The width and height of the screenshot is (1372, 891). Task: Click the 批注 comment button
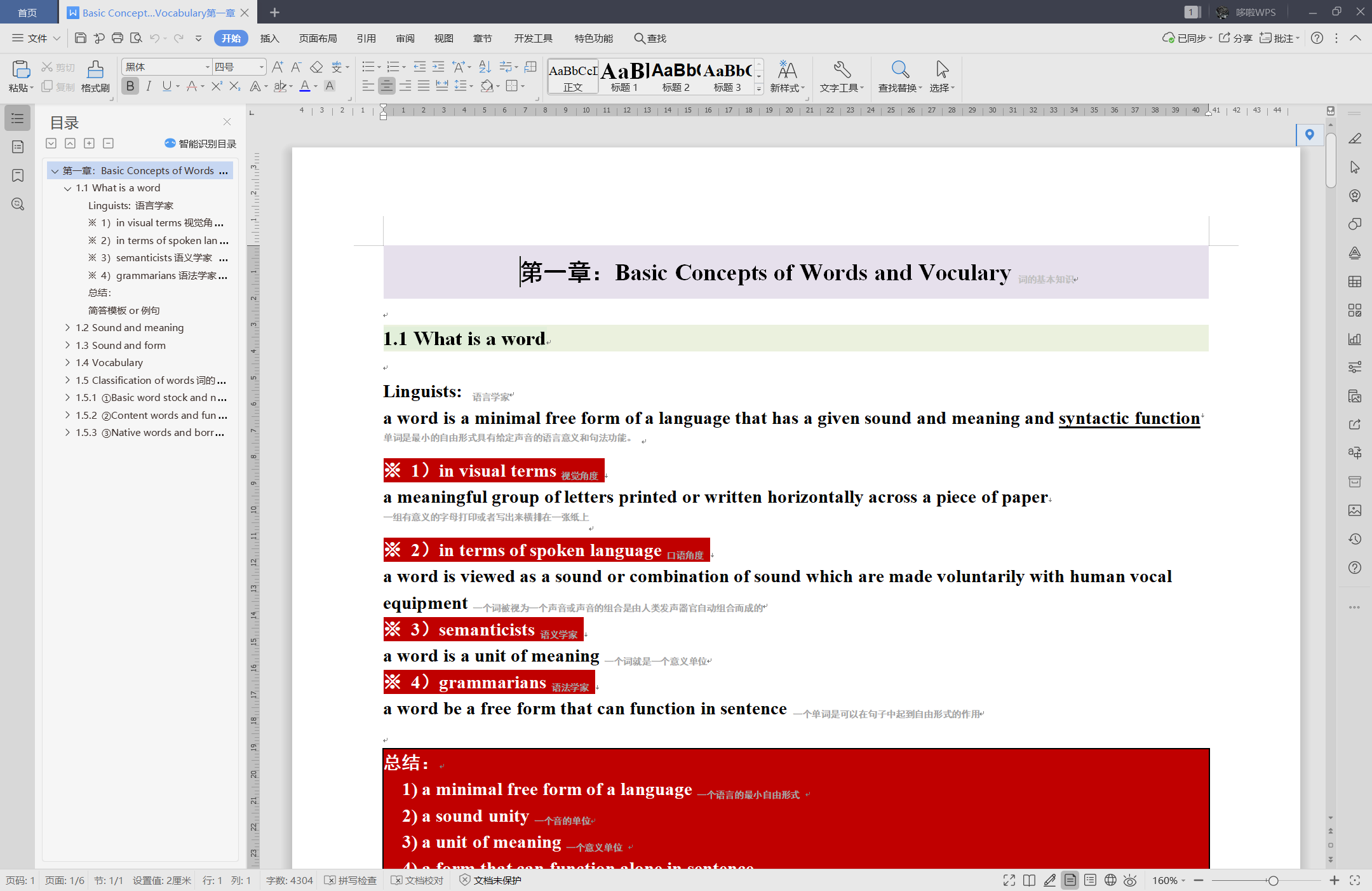pos(1279,38)
